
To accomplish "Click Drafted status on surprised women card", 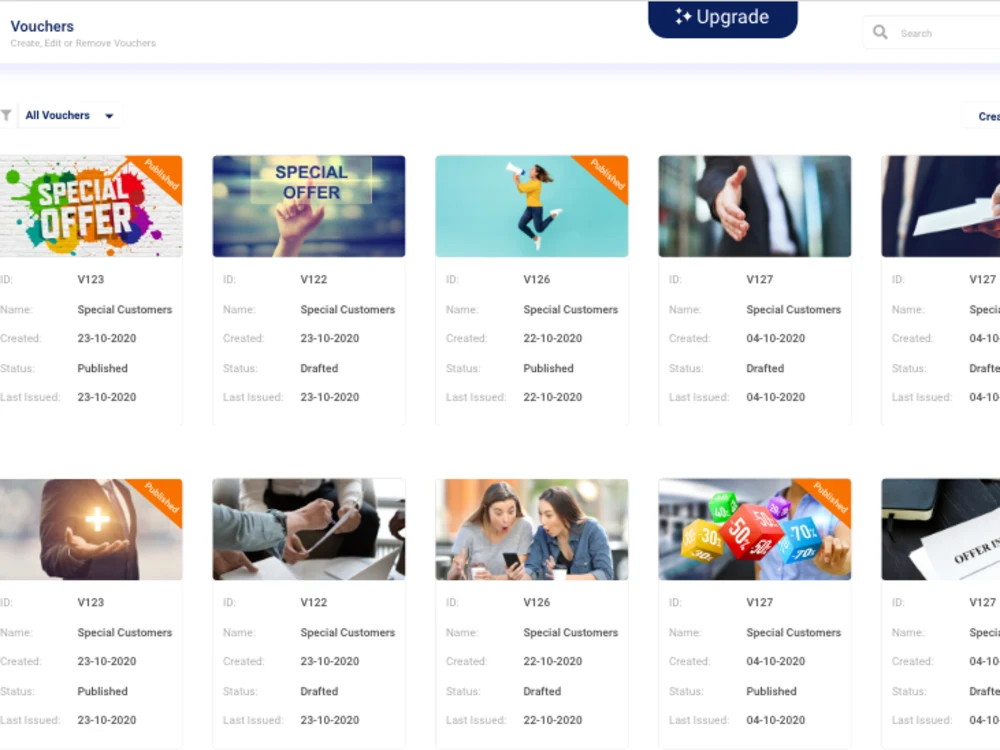I will [x=542, y=691].
